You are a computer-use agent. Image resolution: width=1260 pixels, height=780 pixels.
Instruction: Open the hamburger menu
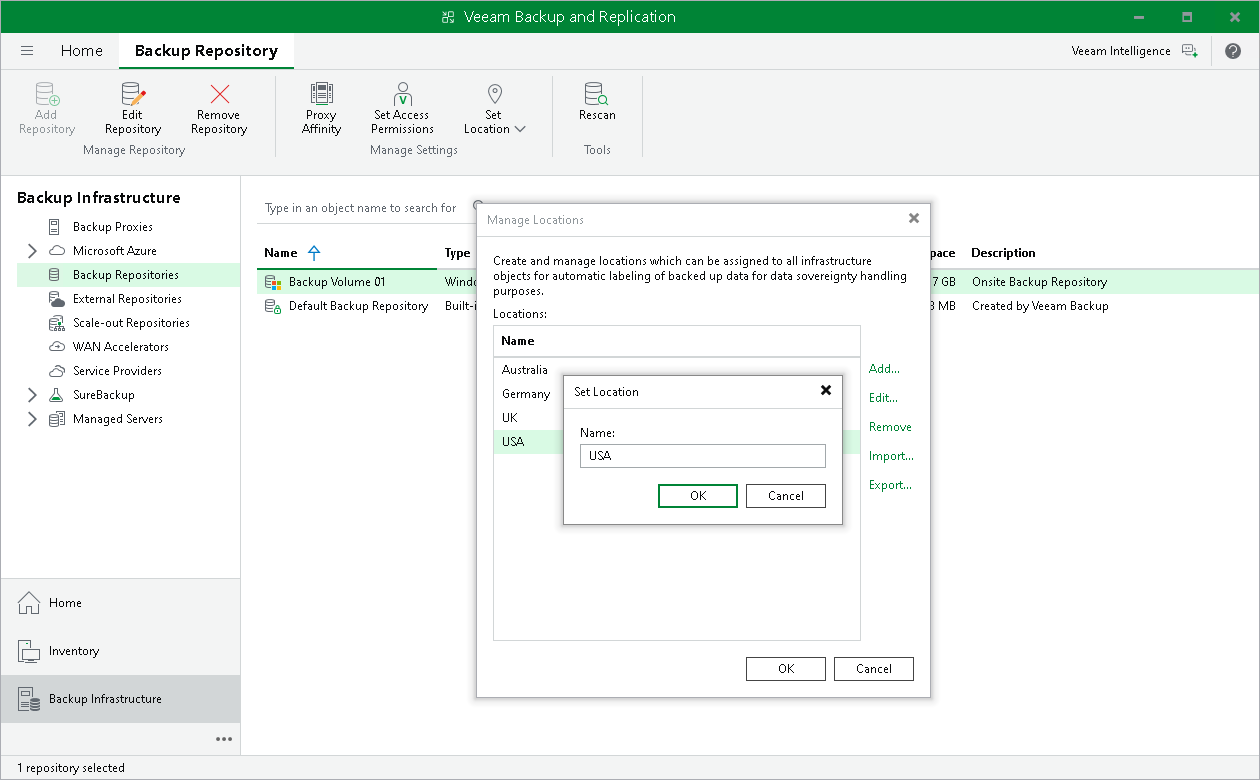[27, 50]
